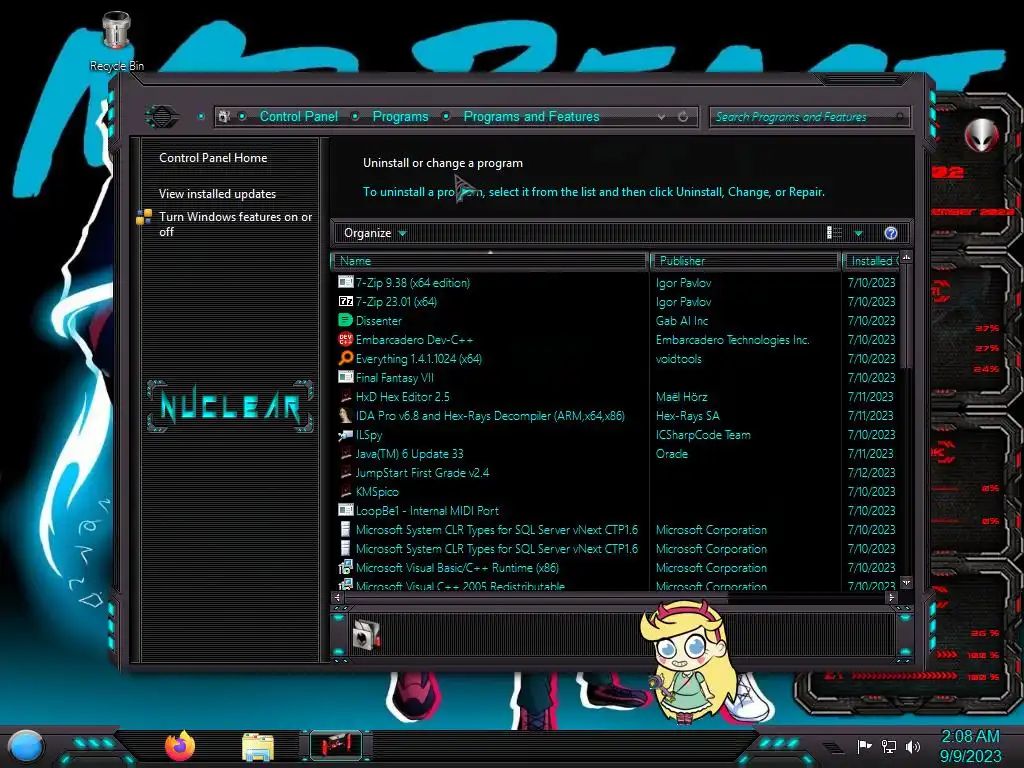Sort by the Name column header
Screen dimensions: 1024x768
489,261
